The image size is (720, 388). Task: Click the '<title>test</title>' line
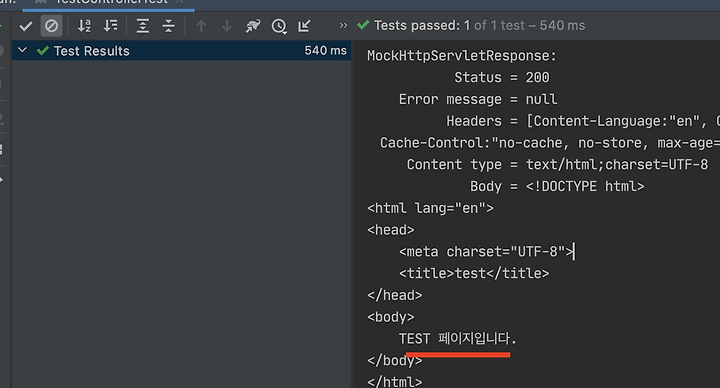(x=474, y=273)
